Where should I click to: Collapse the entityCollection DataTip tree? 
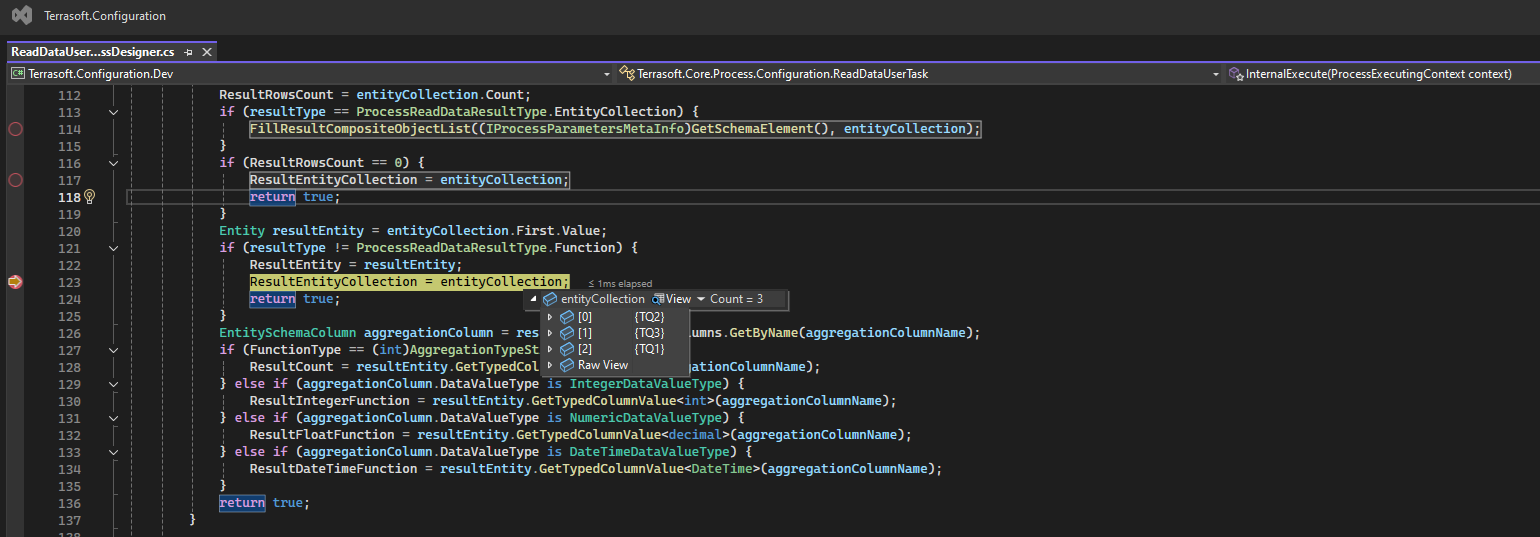click(533, 299)
